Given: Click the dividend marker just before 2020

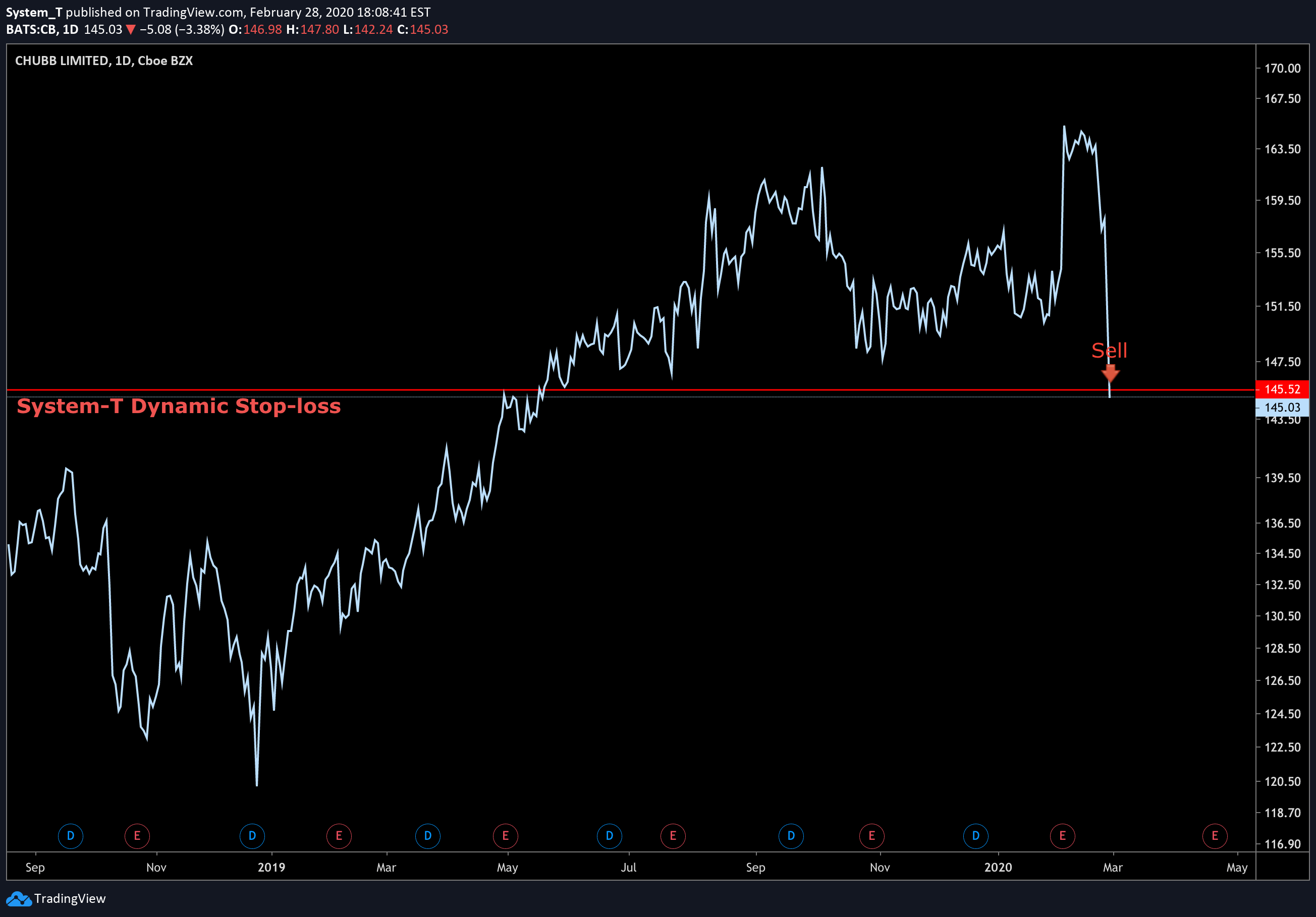Looking at the screenshot, I should [x=975, y=836].
